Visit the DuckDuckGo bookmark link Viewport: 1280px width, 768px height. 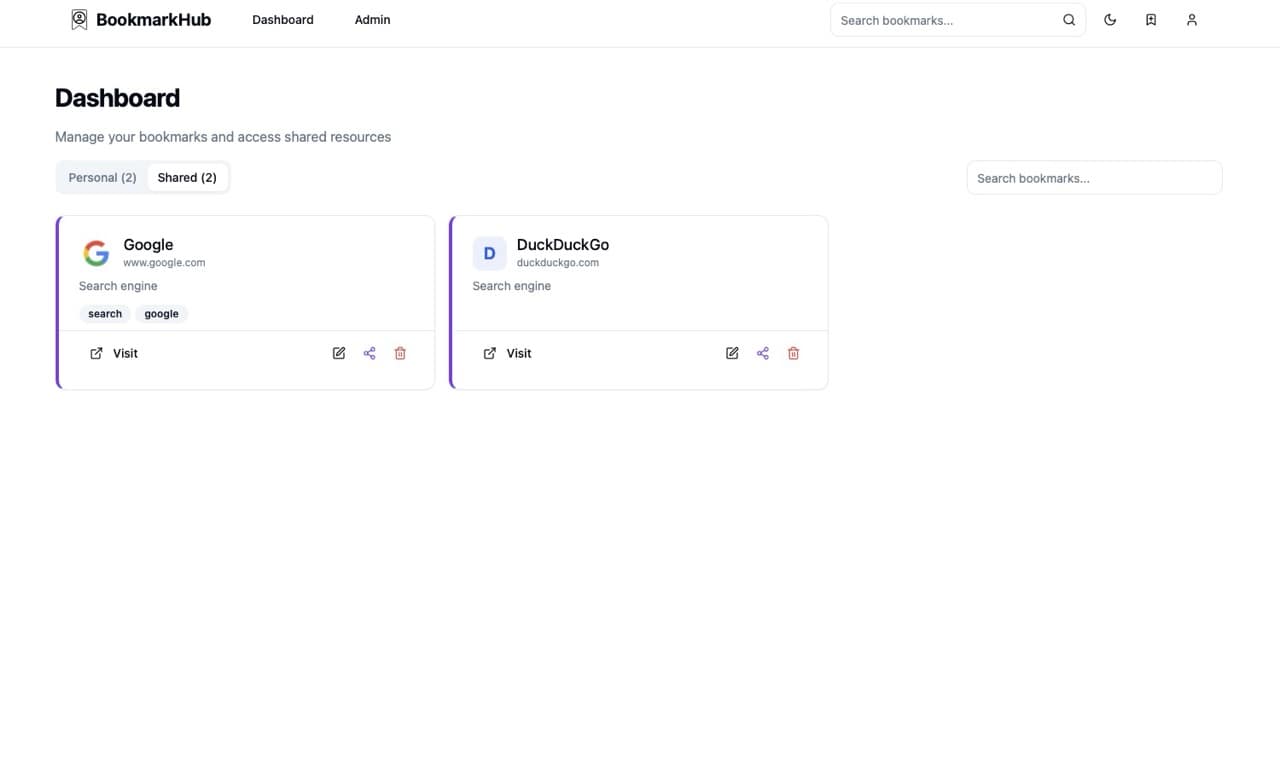507,353
